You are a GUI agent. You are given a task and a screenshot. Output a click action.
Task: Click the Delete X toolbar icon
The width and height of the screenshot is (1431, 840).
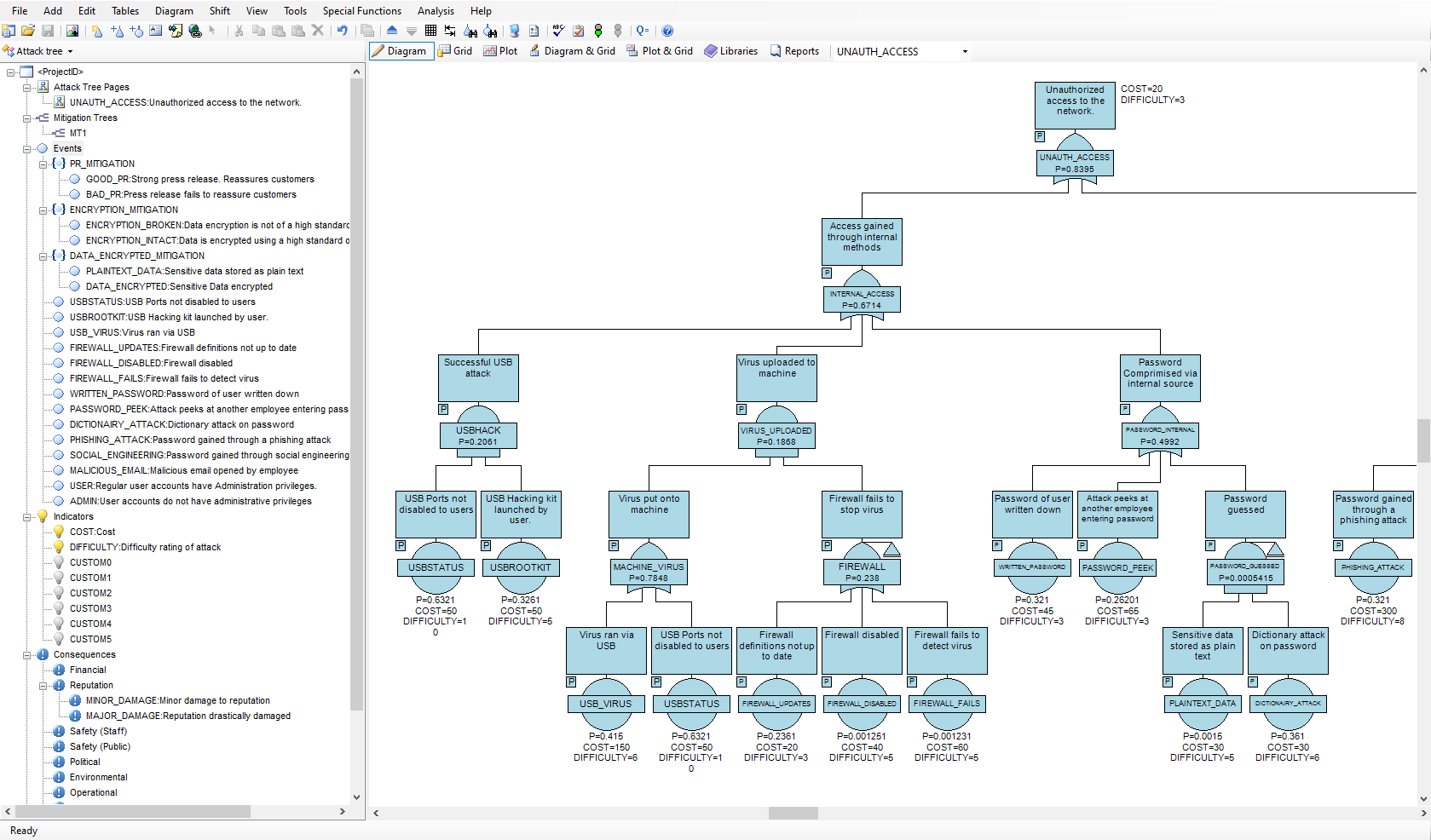click(x=318, y=31)
